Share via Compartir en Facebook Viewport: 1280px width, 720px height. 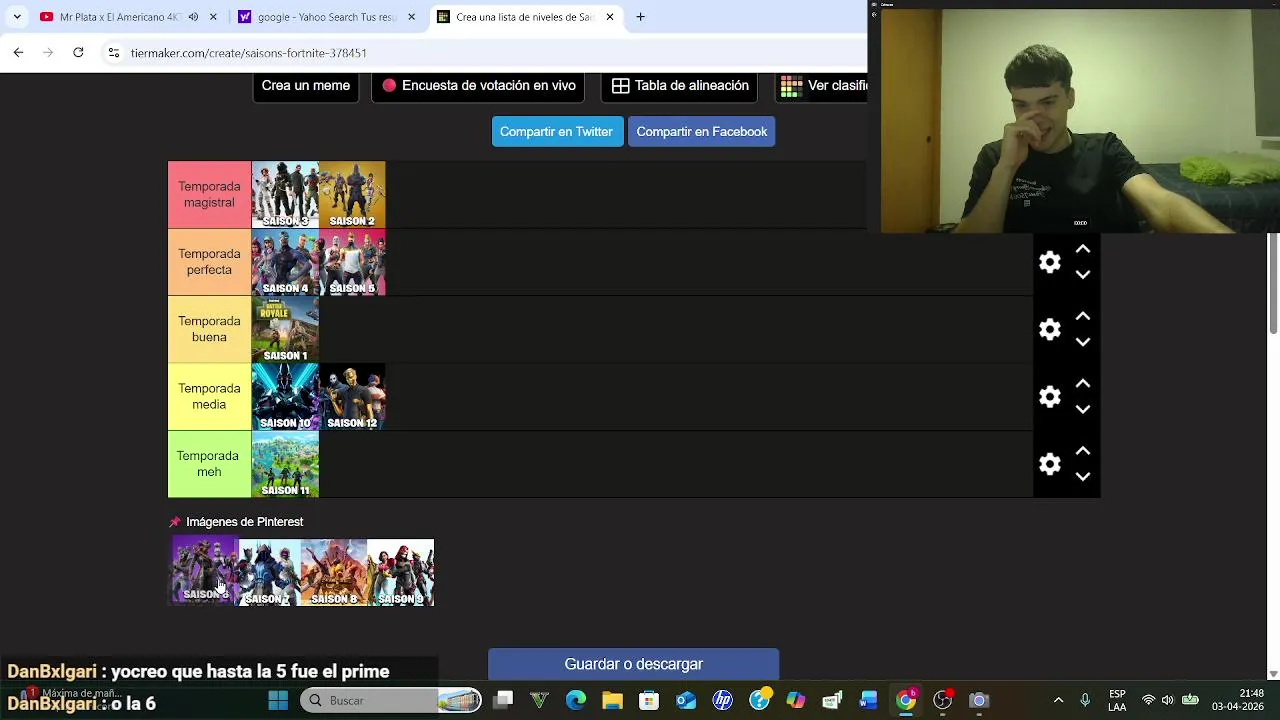701,132
